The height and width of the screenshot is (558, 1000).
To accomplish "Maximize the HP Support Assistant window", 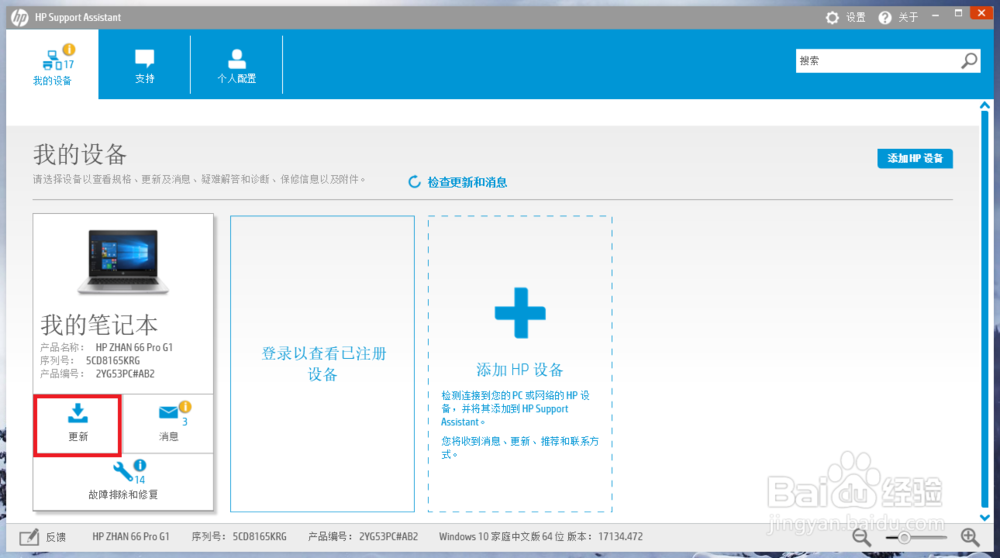I will 958,13.
